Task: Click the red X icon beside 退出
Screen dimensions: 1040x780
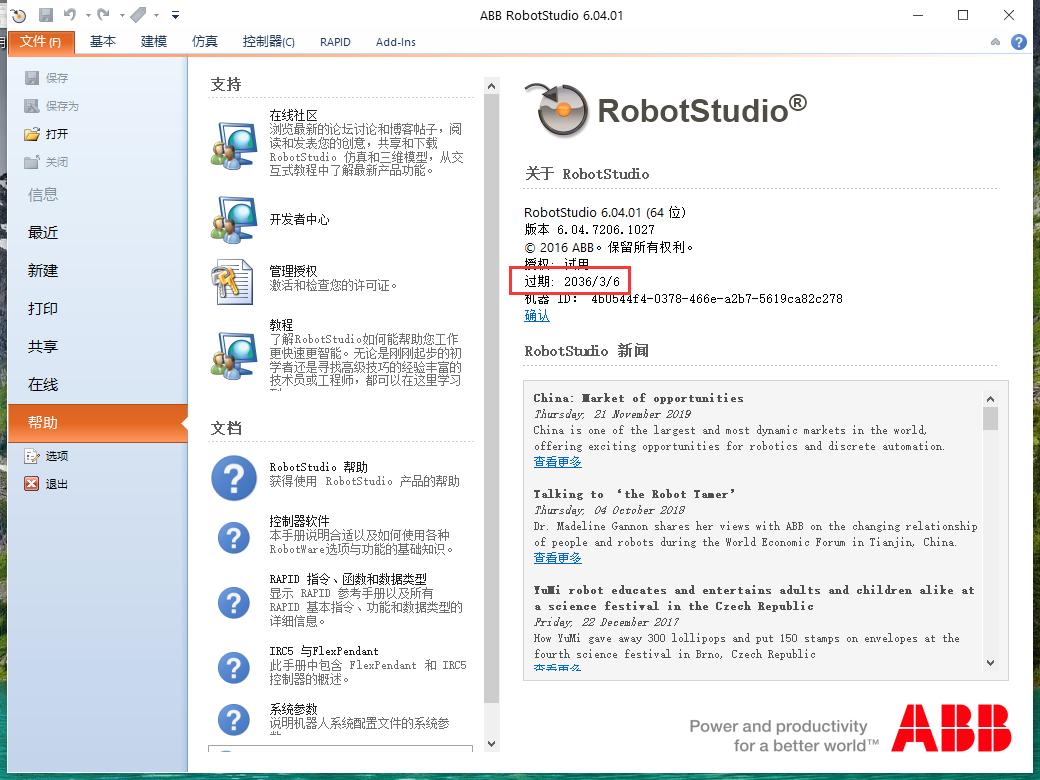Action: [31, 484]
